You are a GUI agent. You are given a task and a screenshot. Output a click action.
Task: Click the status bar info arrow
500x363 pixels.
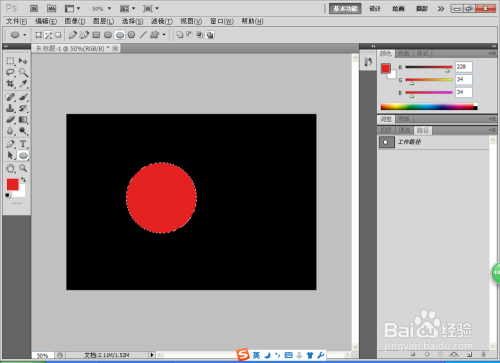click(152, 355)
